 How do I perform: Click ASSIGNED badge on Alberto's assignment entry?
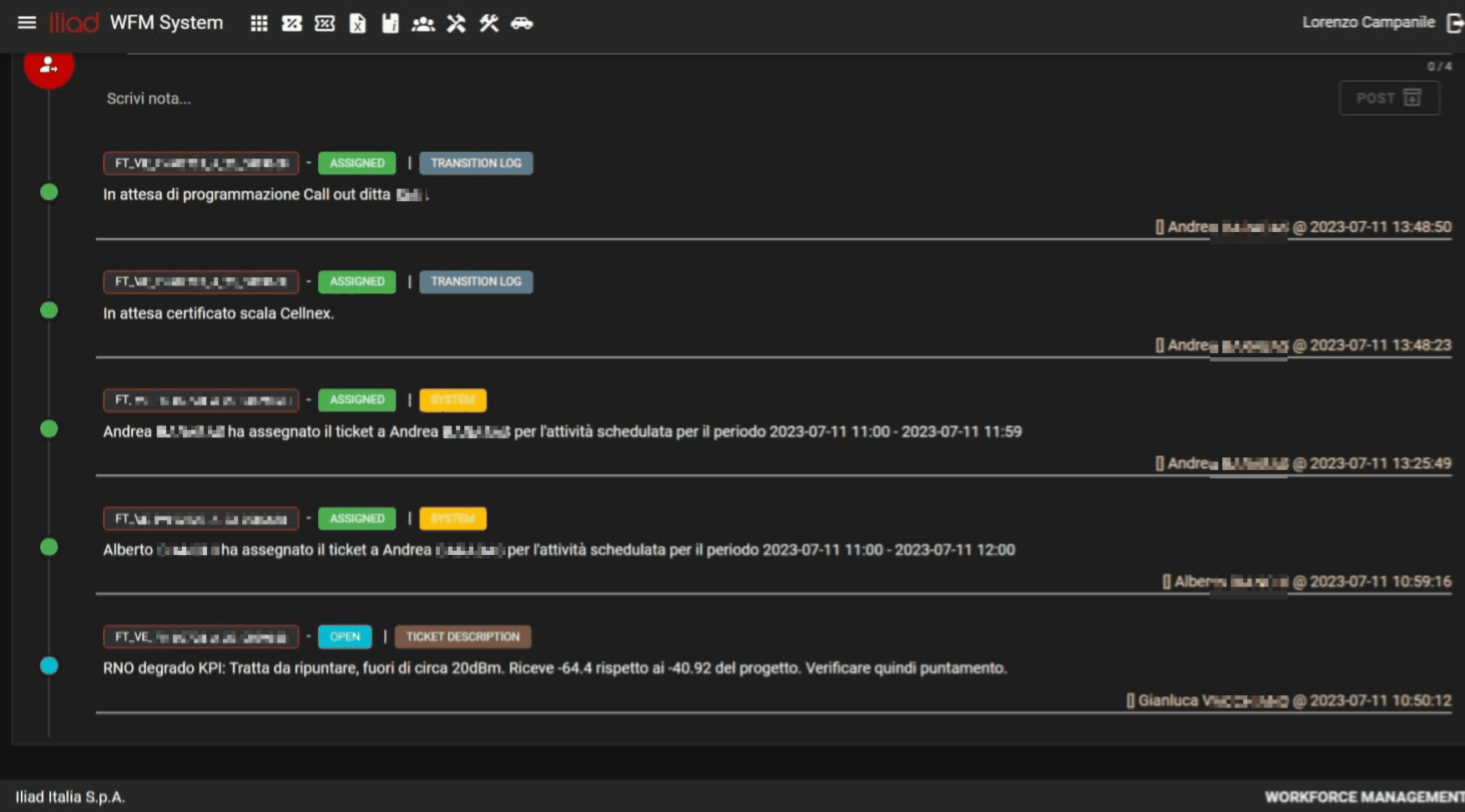(356, 518)
